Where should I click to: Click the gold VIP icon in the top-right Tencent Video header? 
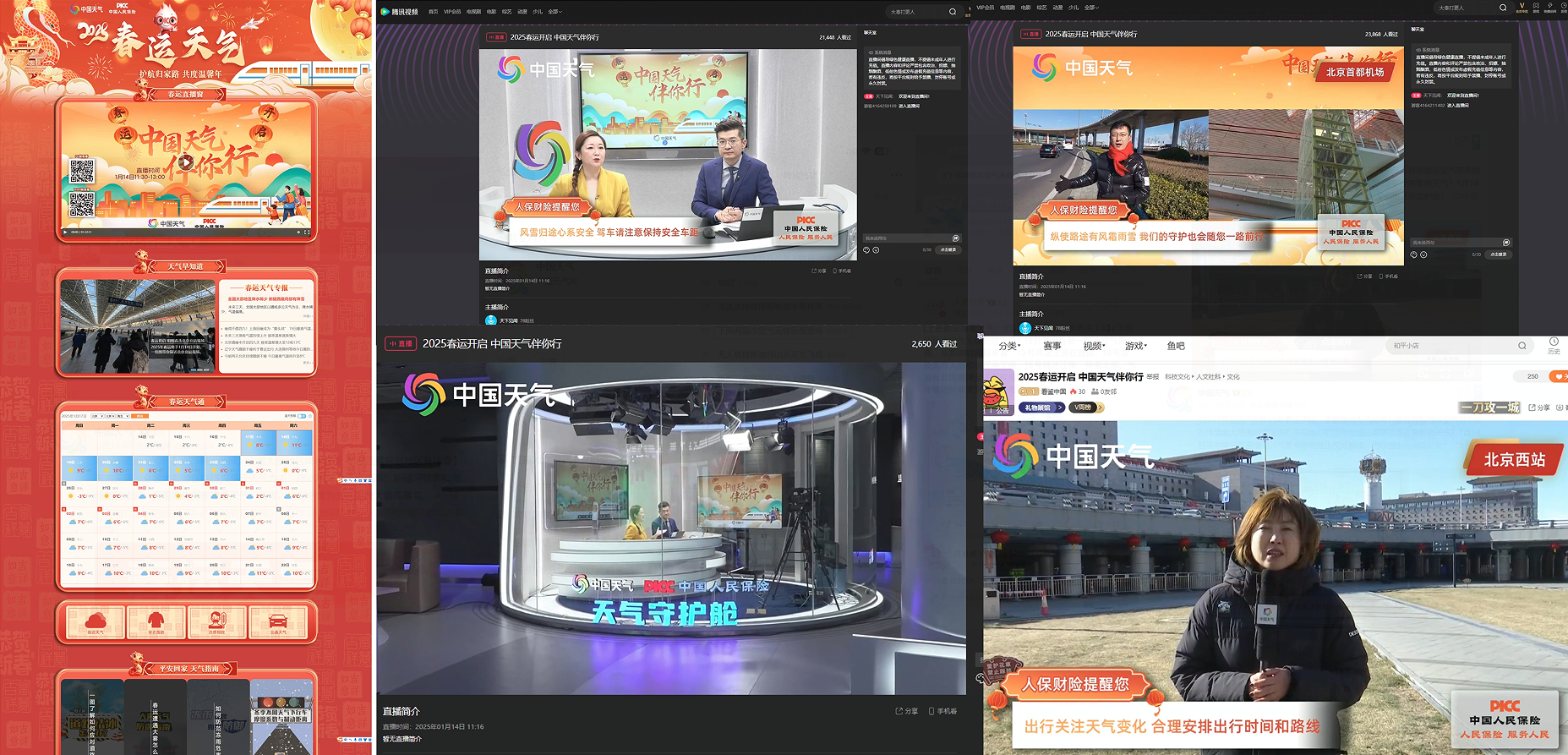tap(1522, 8)
